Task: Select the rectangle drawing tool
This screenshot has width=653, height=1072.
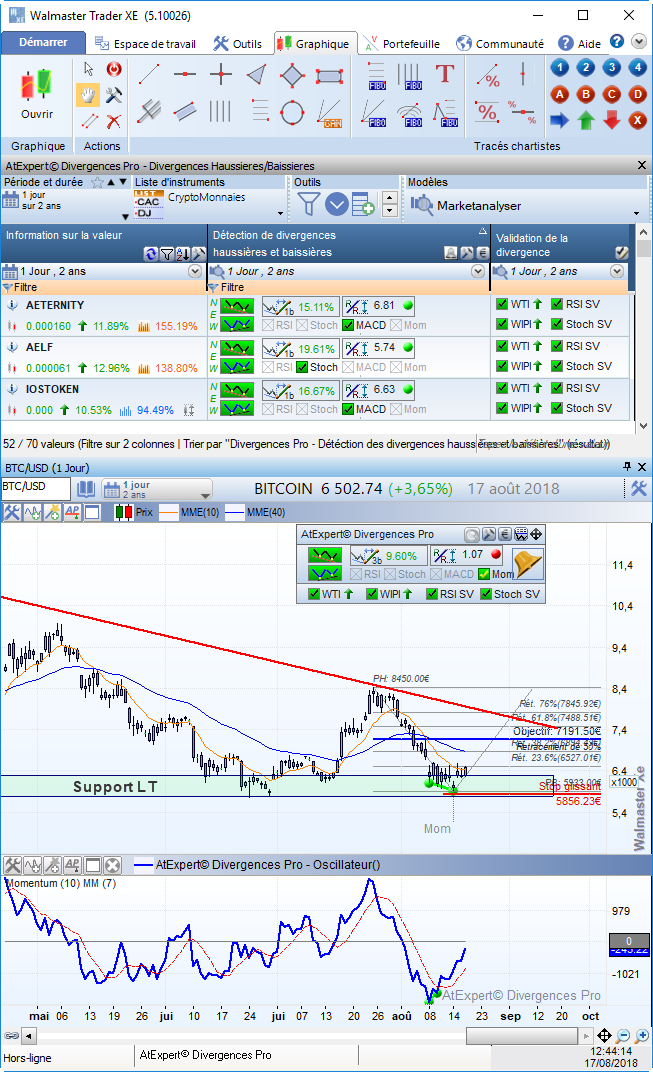Action: [x=329, y=76]
